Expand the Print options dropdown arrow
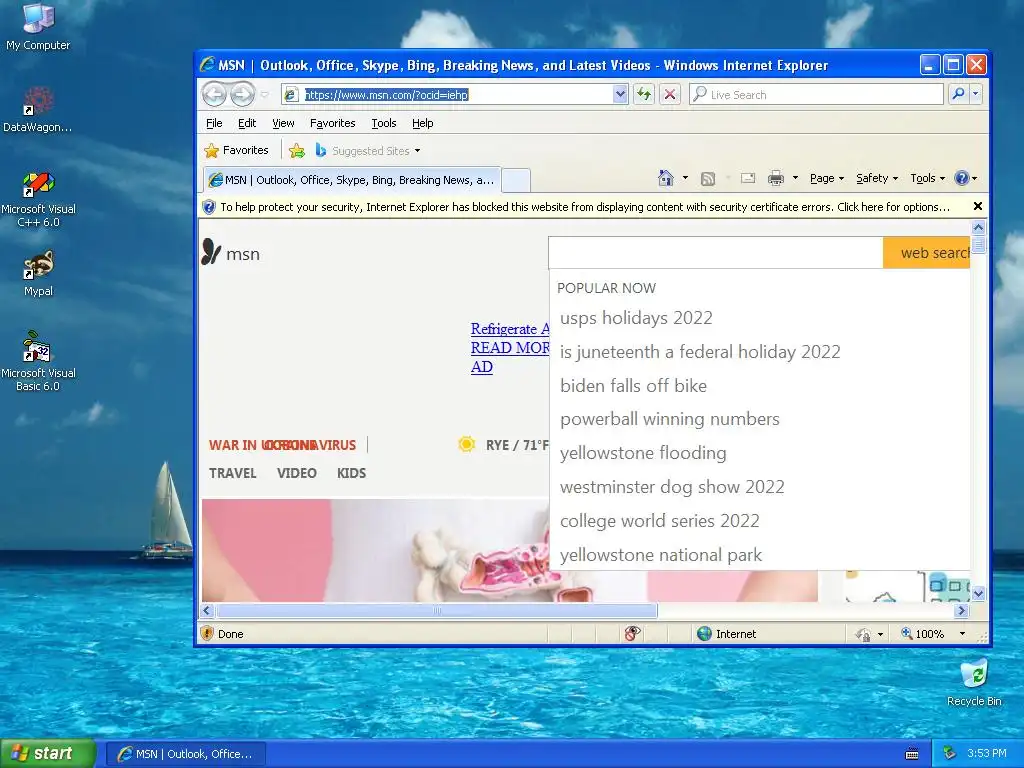The height and width of the screenshot is (768, 1024). 795,178
